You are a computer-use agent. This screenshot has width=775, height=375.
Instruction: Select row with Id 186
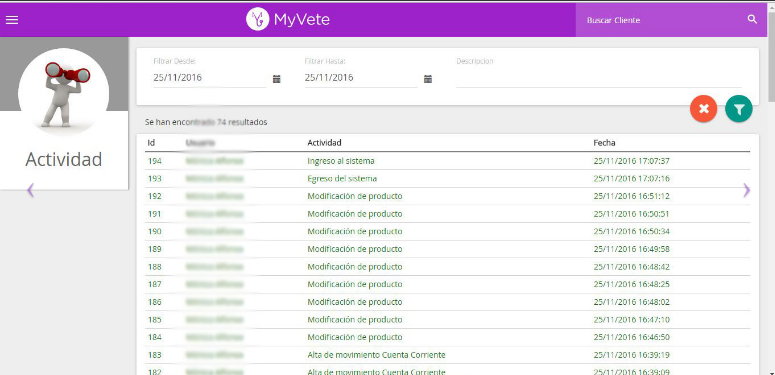tap(447, 302)
